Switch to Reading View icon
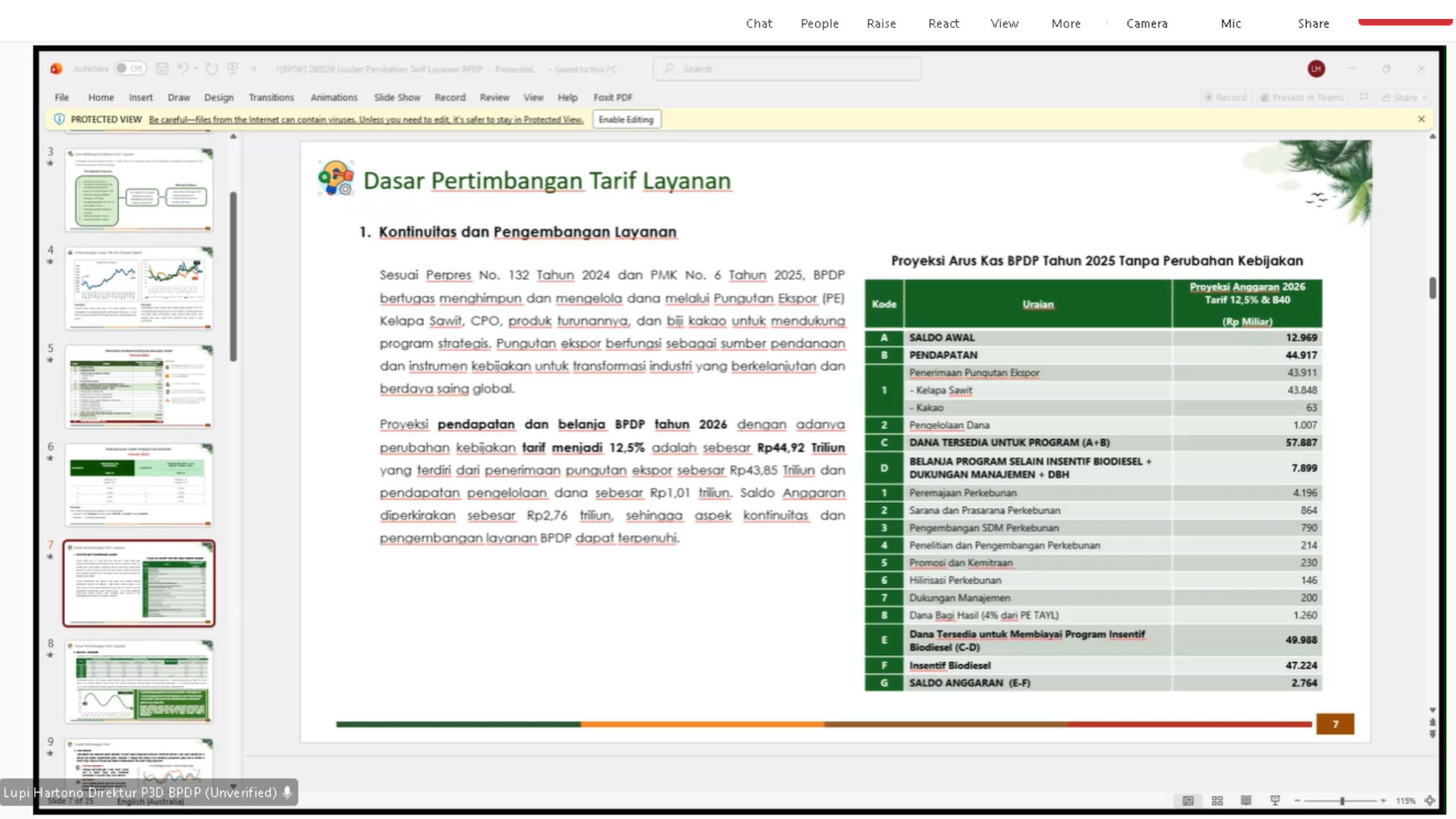1456x819 pixels. coord(1246,801)
